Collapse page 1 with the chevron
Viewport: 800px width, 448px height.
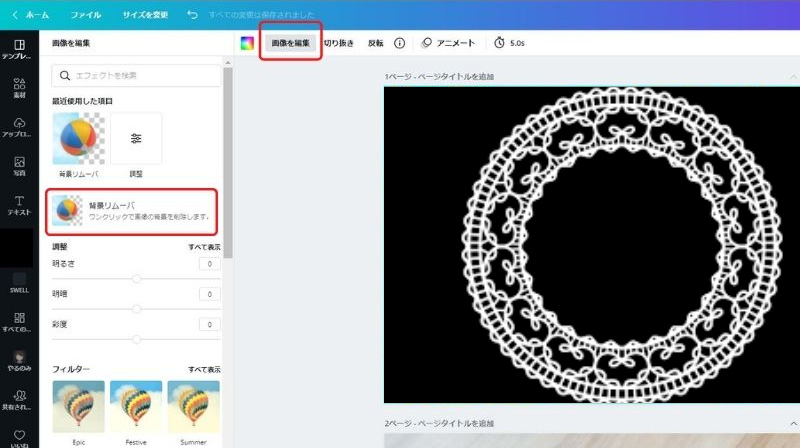(793, 77)
